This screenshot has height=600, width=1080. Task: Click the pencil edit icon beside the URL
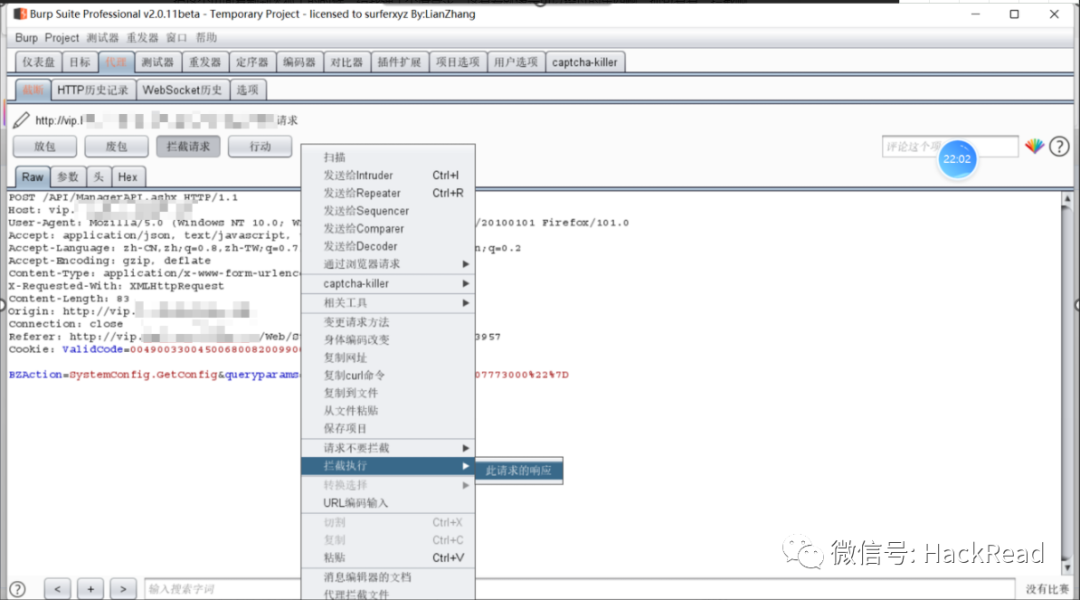tap(21, 120)
